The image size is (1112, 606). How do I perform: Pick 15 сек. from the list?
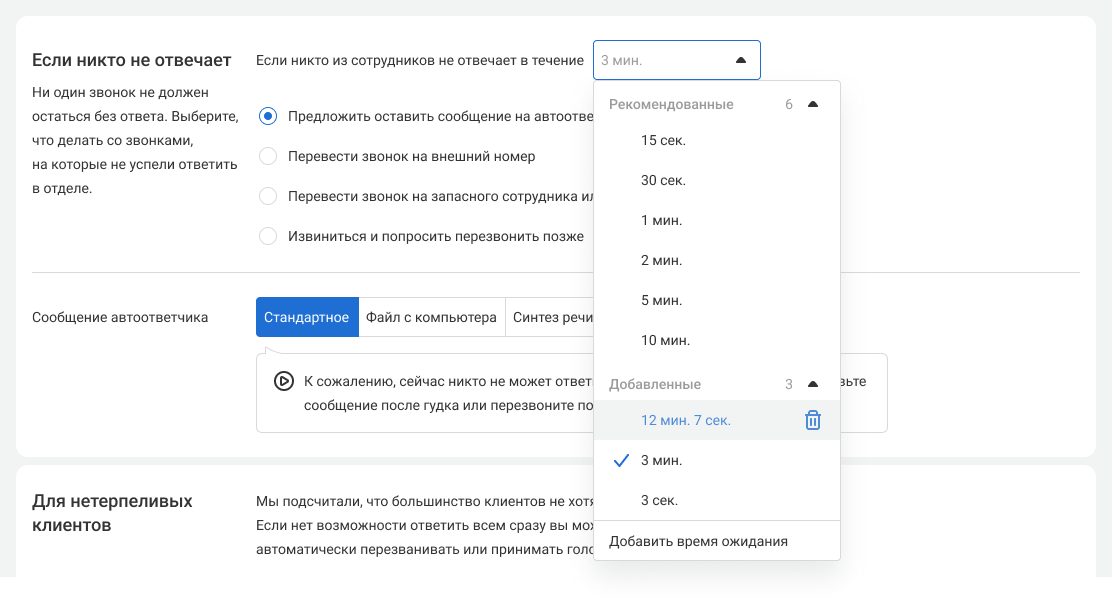coord(663,141)
